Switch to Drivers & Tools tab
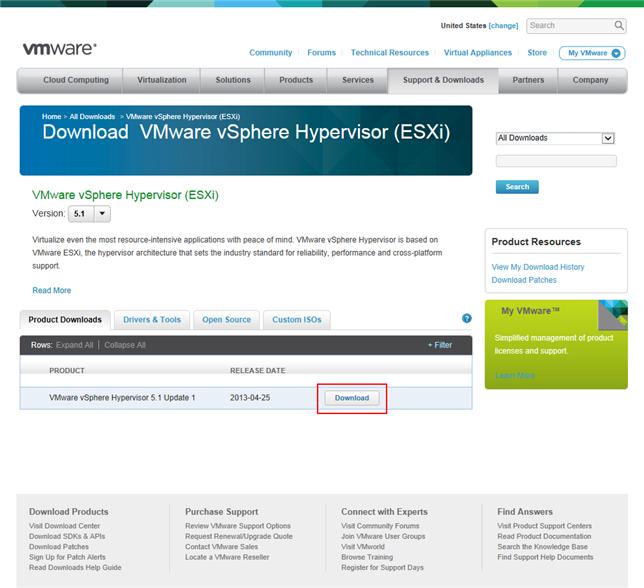This screenshot has width=644, height=588. click(x=152, y=319)
